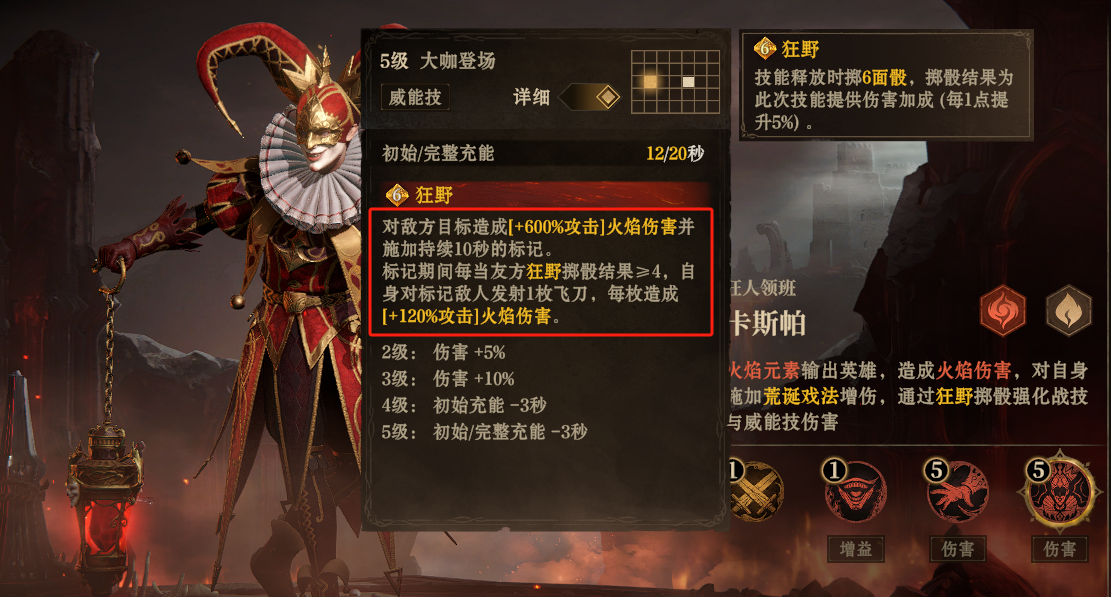Open the level 5 red claw skill

[x=957, y=491]
